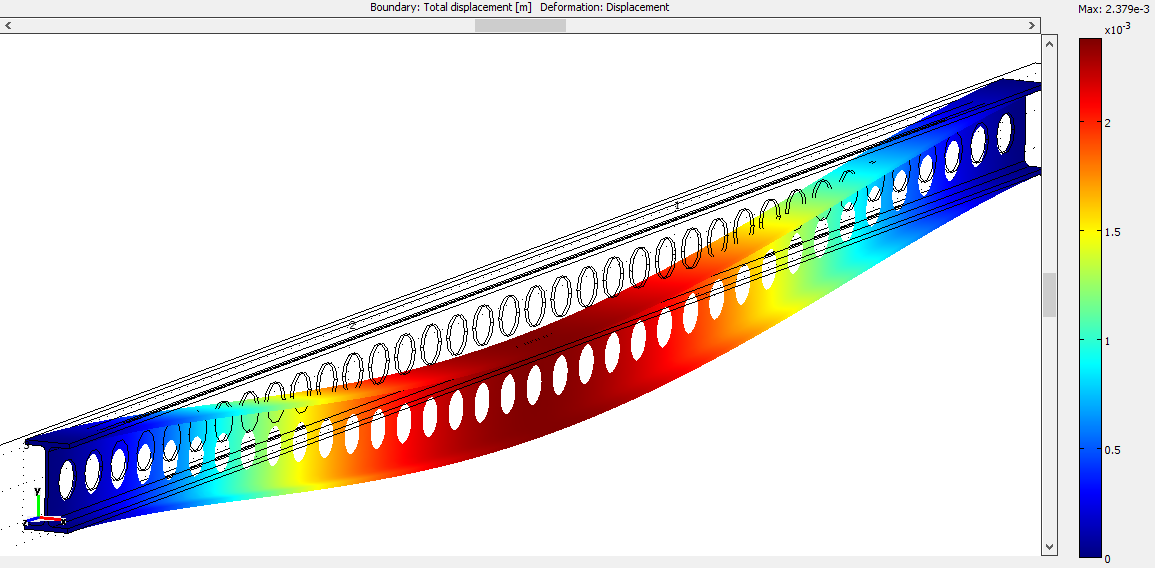Click the horizontal scrollbar thumb
Viewport: 1155px width, 568px height.
(520, 25)
